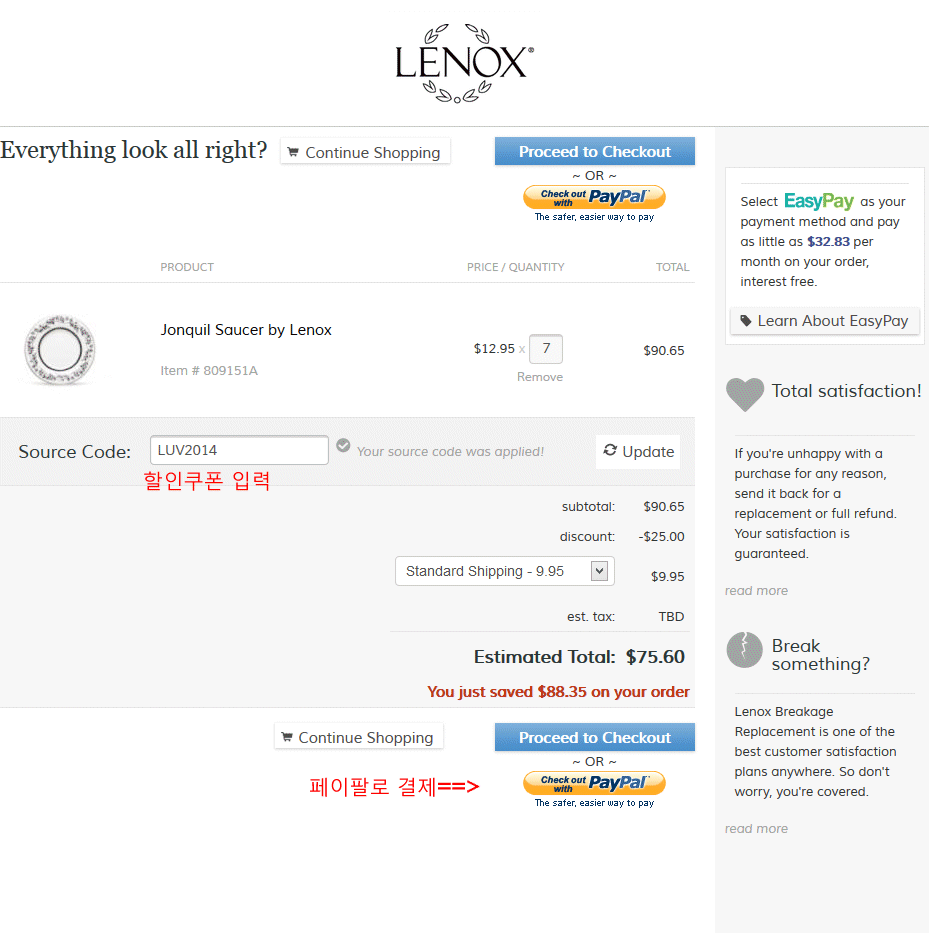Click the source code applied checkmark icon

click(x=343, y=445)
